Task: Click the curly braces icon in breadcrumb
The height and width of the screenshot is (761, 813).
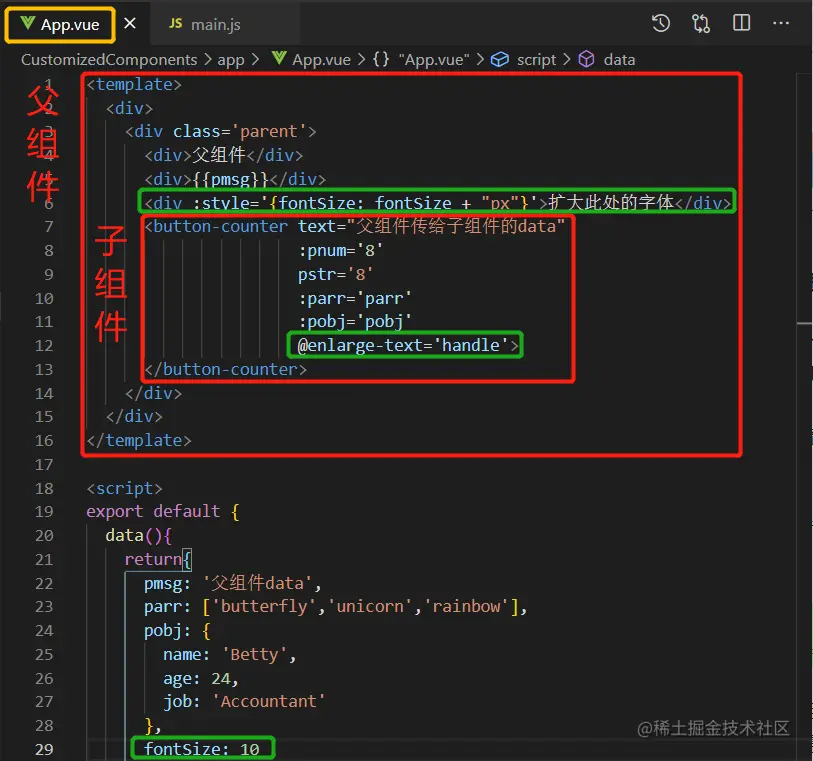Action: coord(381,59)
